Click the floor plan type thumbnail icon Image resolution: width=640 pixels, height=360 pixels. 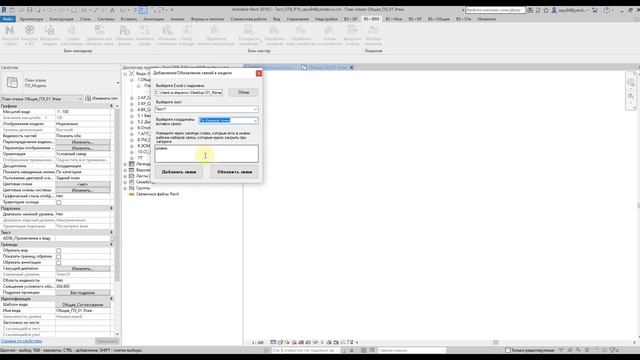(12, 82)
